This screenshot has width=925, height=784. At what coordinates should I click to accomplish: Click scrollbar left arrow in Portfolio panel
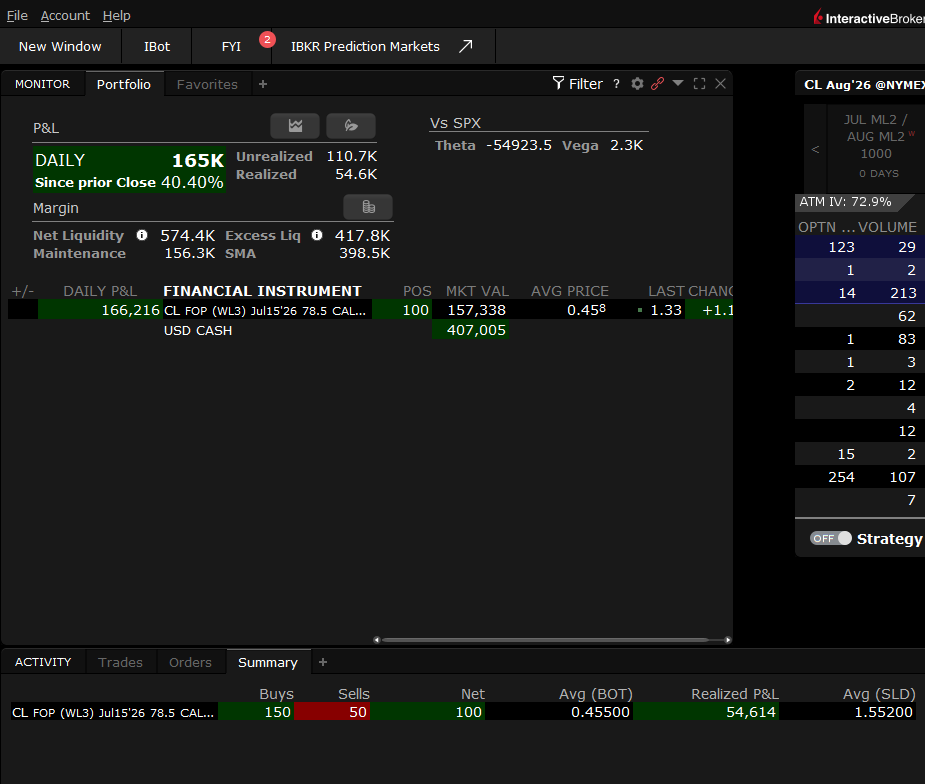377,640
